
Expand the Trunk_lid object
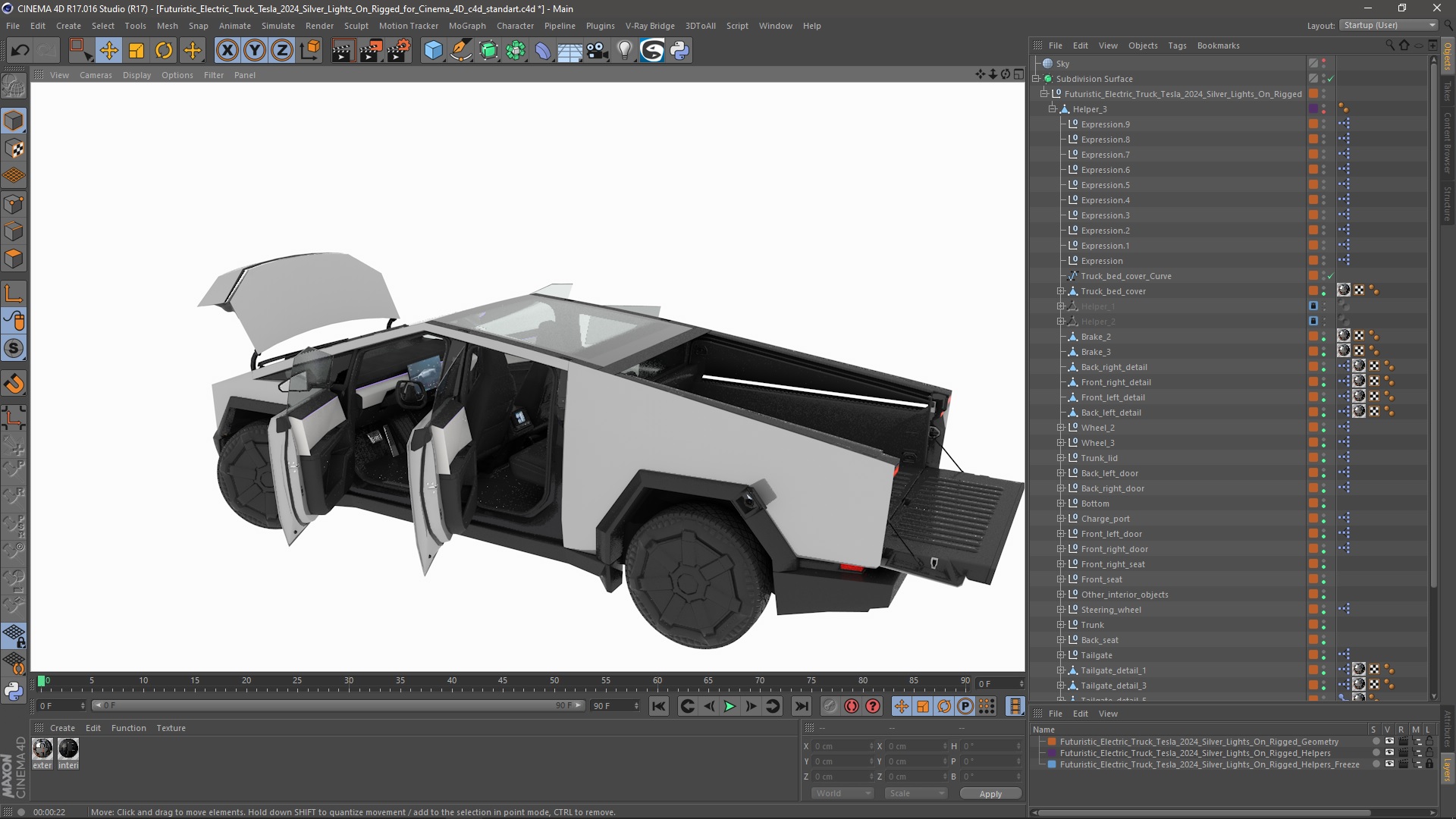point(1061,458)
